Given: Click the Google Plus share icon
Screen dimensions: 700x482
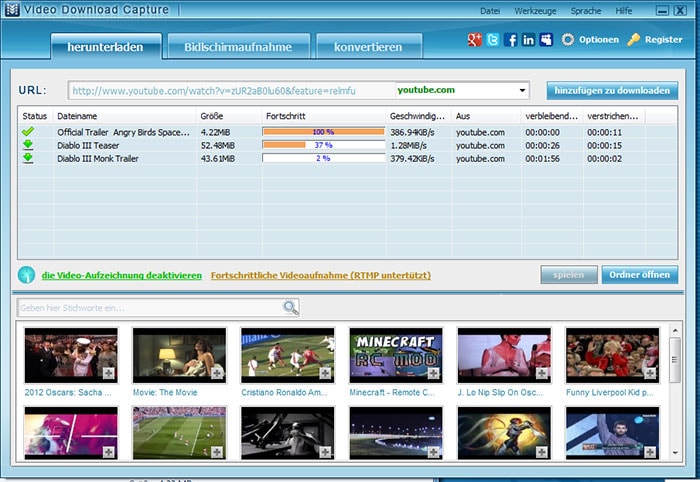Looking at the screenshot, I should [474, 40].
